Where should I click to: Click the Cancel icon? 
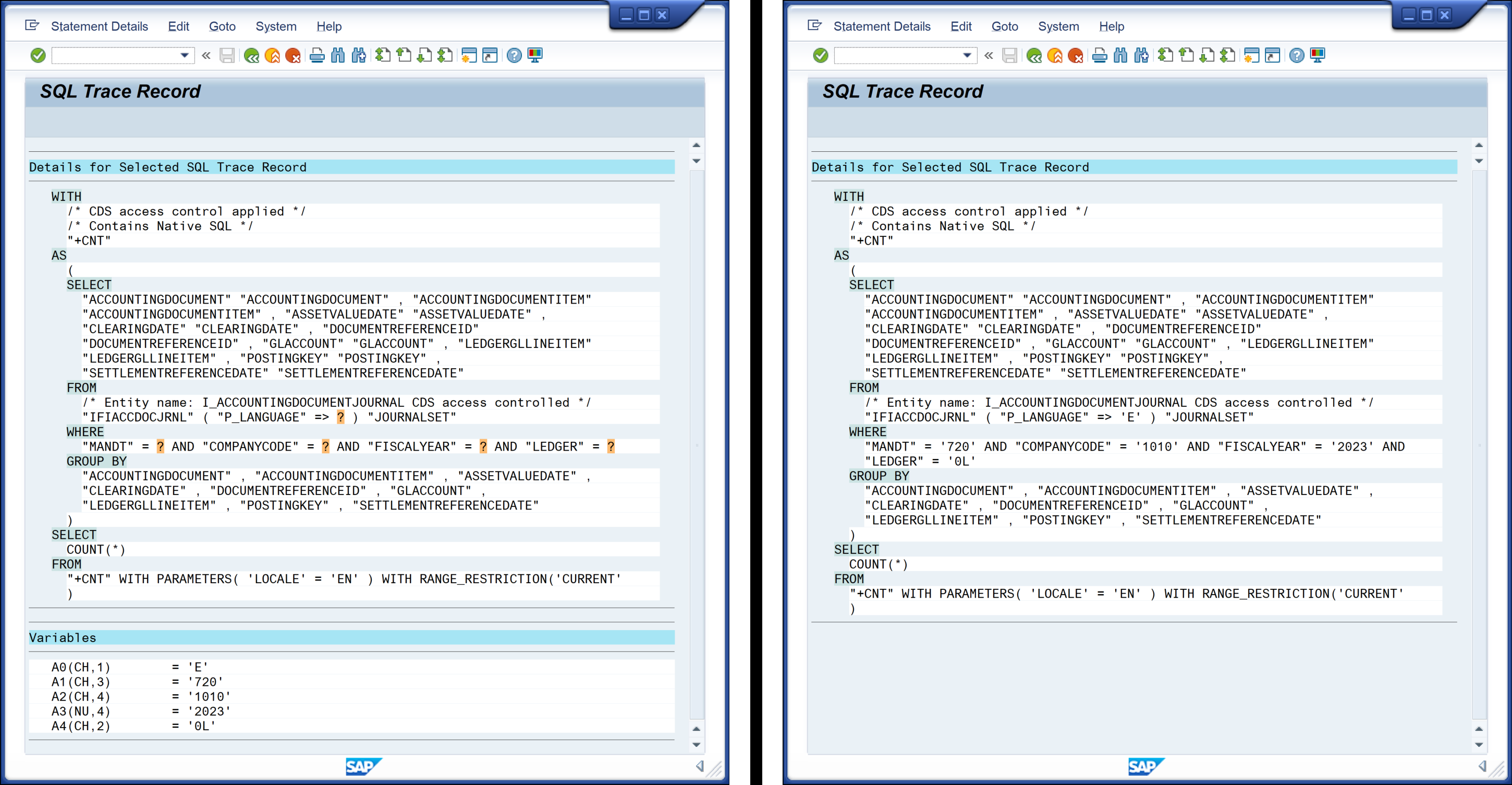[294, 56]
